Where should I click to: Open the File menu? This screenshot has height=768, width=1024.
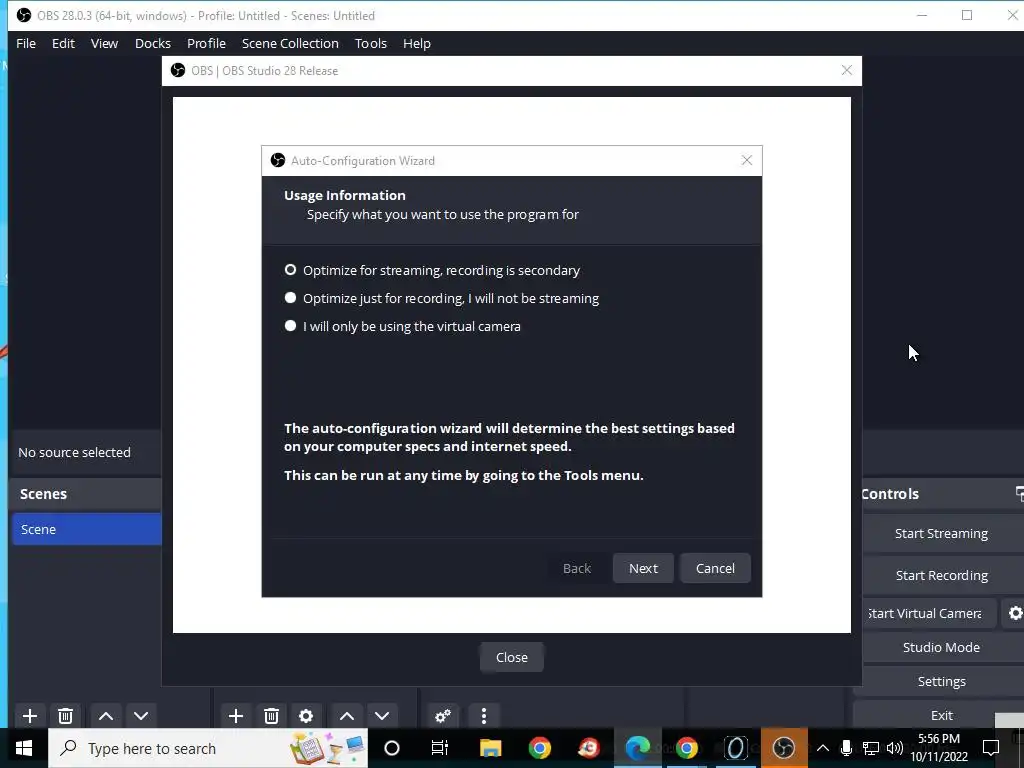[26, 44]
